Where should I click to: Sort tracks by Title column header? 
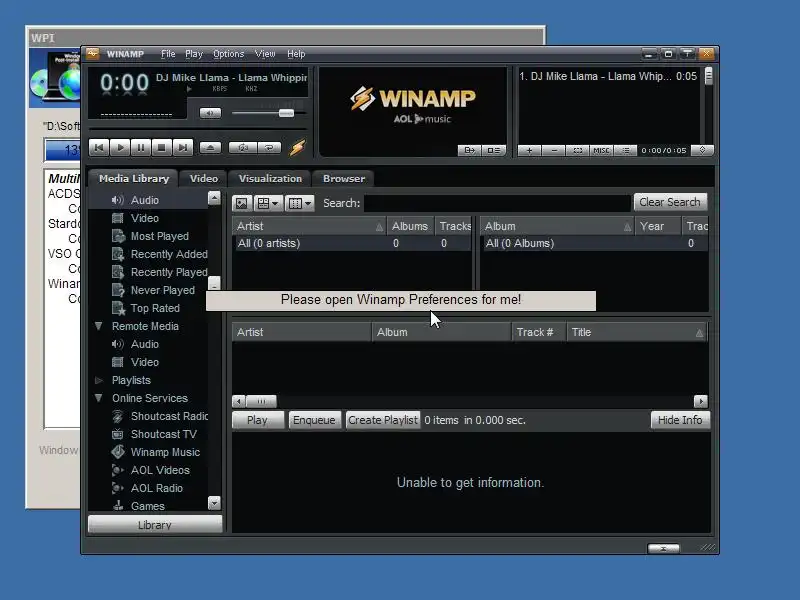point(637,332)
